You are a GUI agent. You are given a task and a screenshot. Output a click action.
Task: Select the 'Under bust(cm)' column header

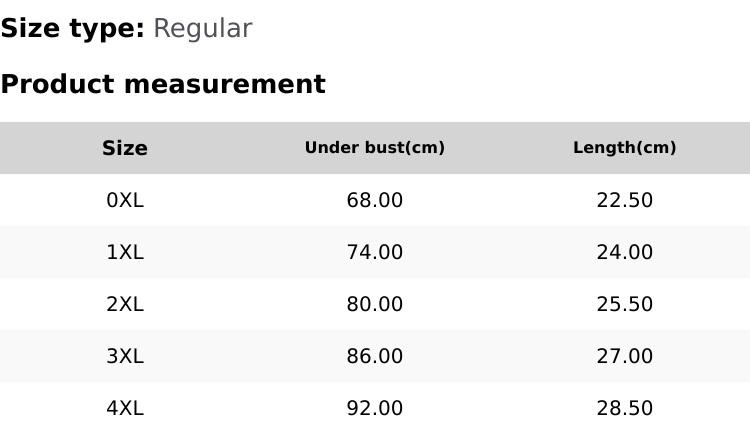click(x=375, y=148)
